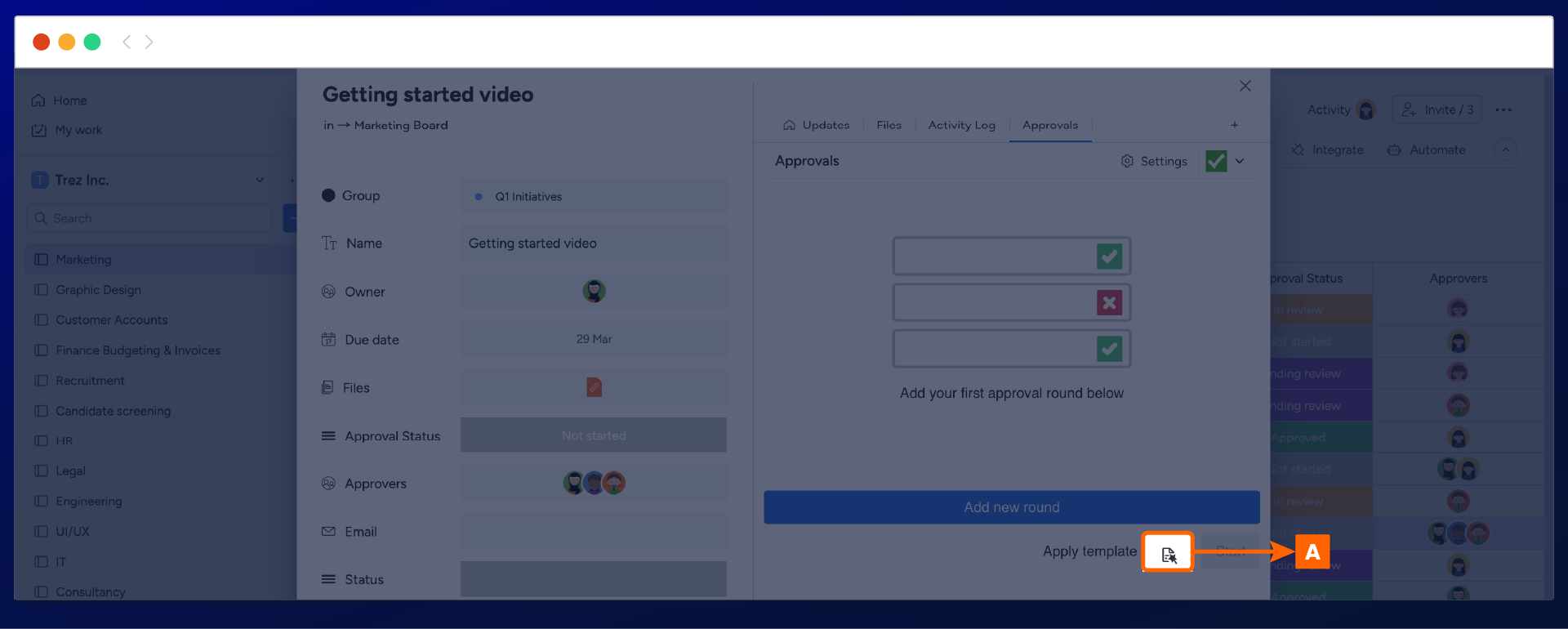Open the Updates tab
This screenshot has height=629, width=1568.
click(817, 125)
